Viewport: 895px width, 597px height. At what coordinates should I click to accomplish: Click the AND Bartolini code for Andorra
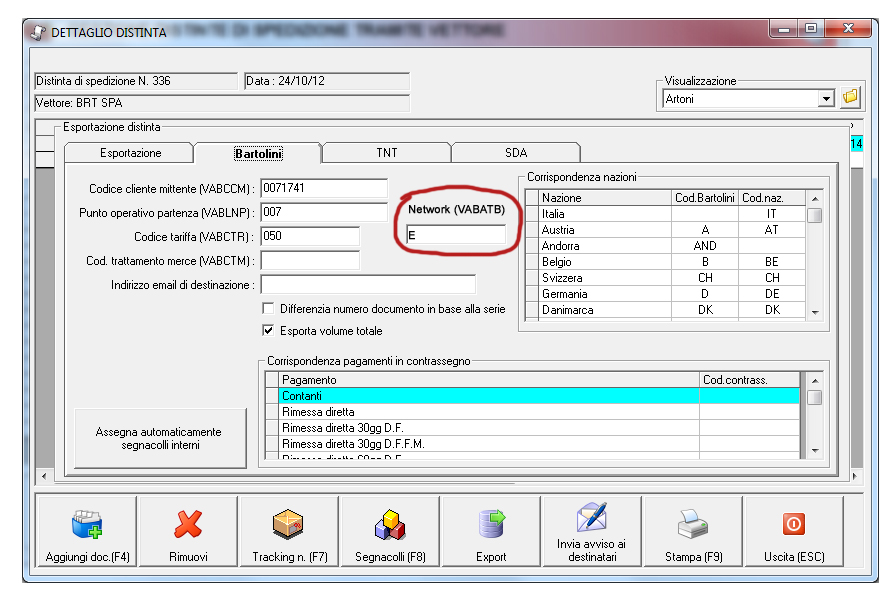pyautogui.click(x=705, y=246)
